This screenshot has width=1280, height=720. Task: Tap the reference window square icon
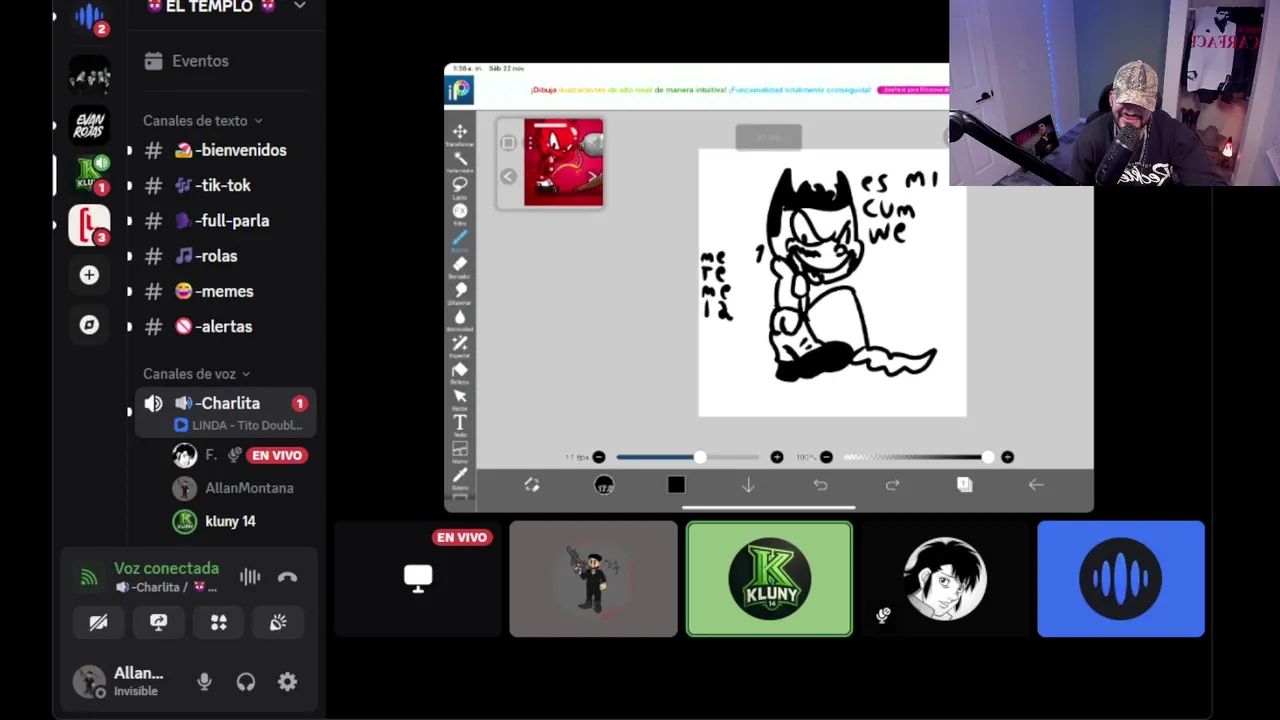[508, 143]
